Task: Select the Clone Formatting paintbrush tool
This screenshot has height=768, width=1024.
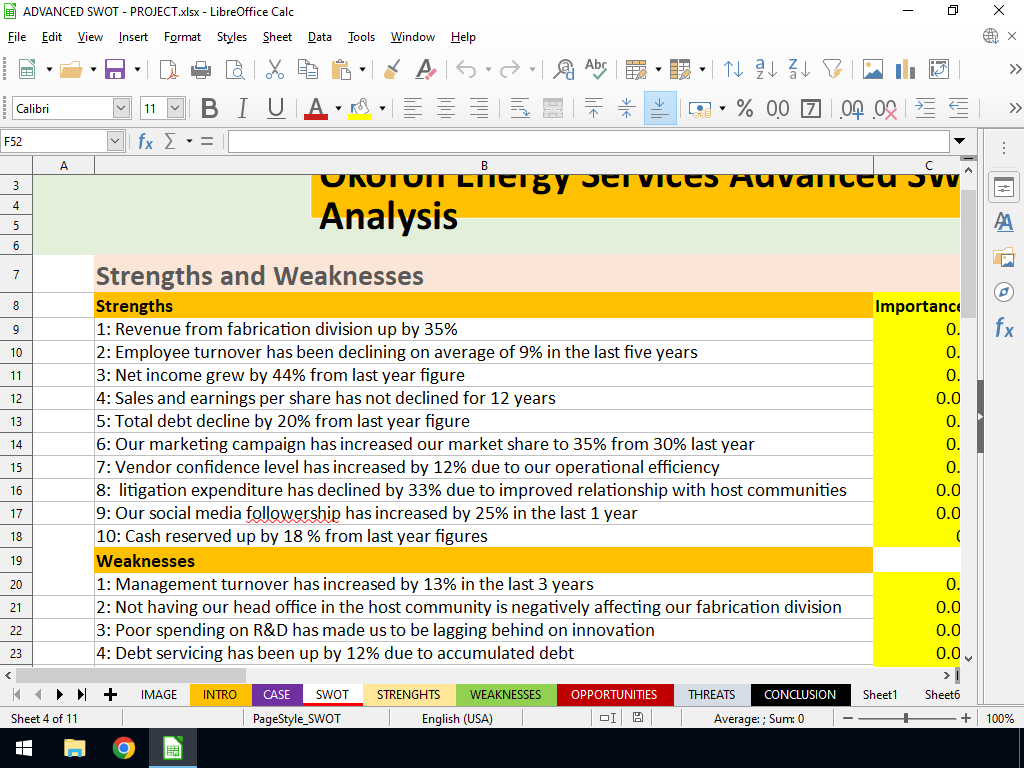Action: pyautogui.click(x=392, y=69)
